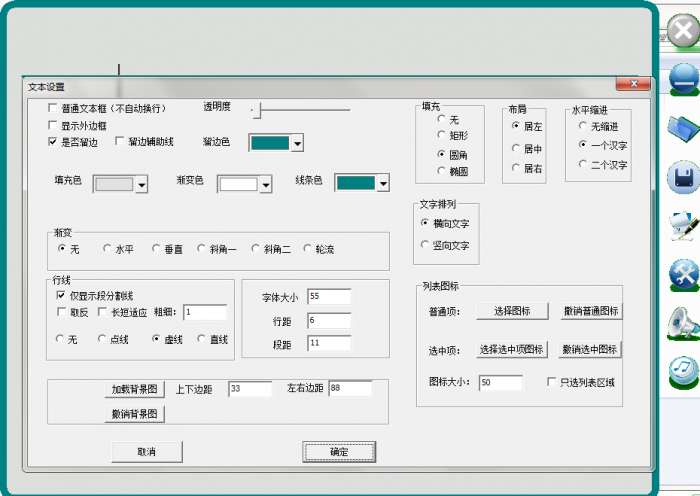
Task: Click the 加载背景图 button
Action: click(x=135, y=389)
